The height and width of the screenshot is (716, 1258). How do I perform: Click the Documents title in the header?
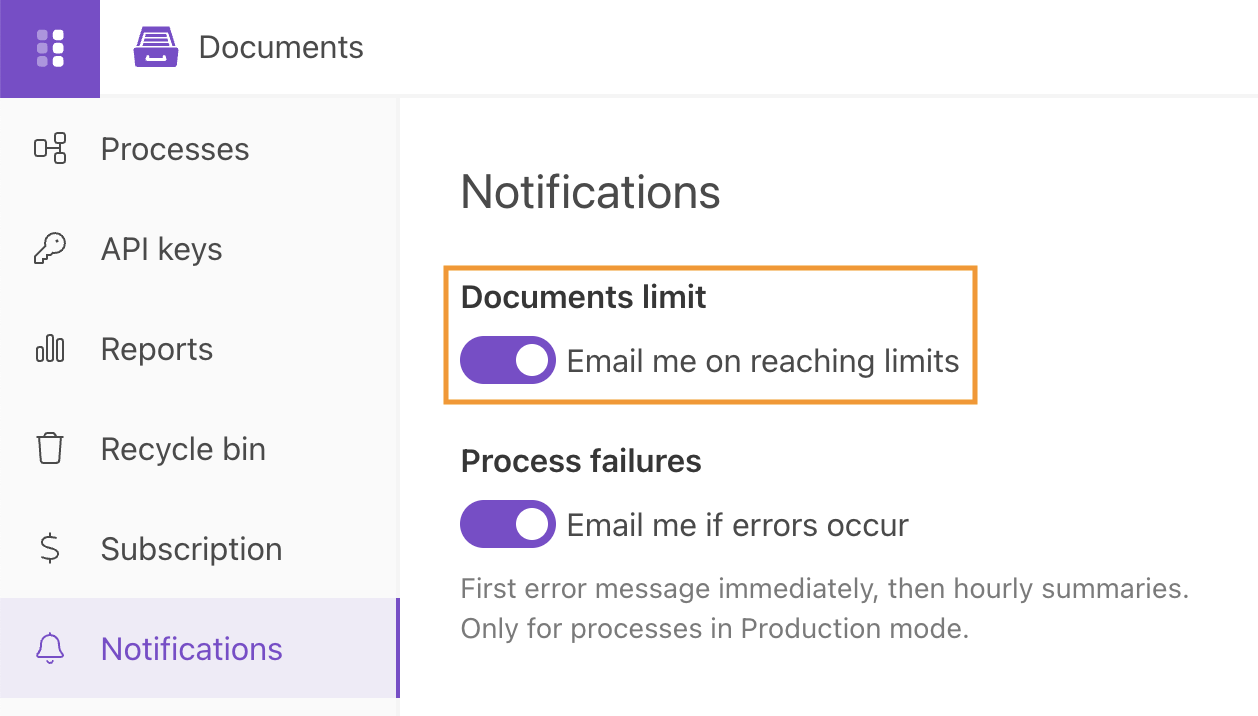pyautogui.click(x=281, y=46)
